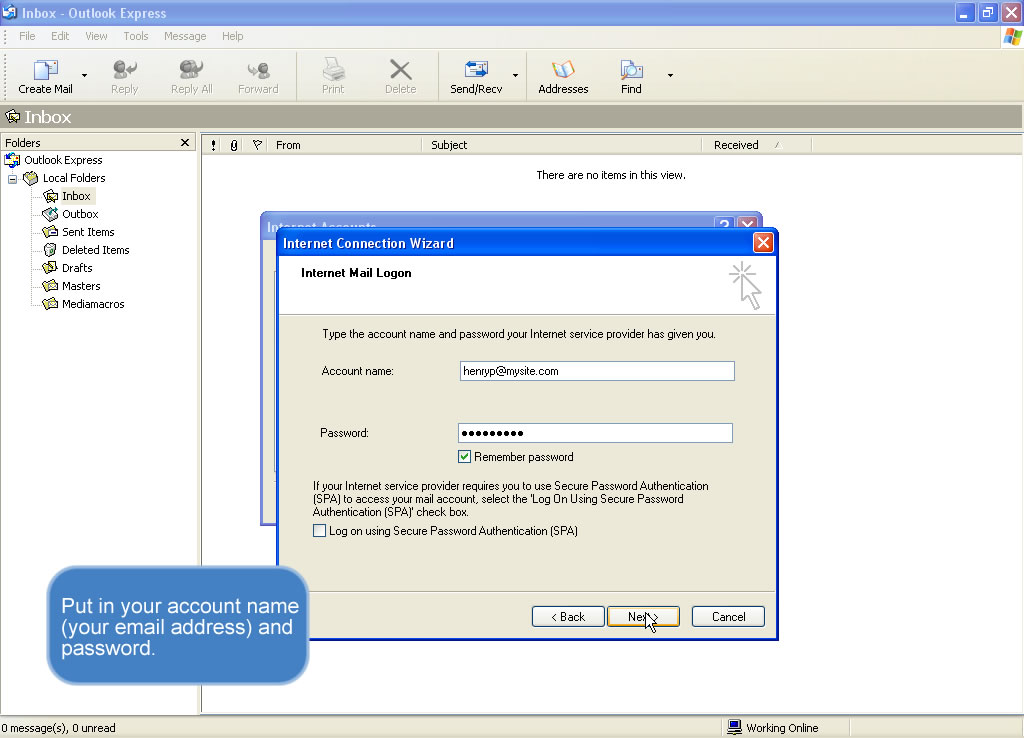1024x738 pixels.
Task: Click the Back button in wizard
Action: 568,617
